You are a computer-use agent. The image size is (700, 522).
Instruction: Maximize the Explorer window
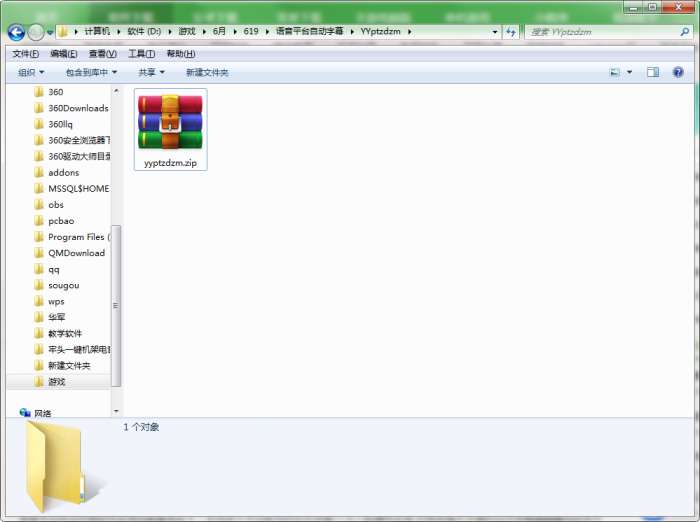tap(652, 8)
